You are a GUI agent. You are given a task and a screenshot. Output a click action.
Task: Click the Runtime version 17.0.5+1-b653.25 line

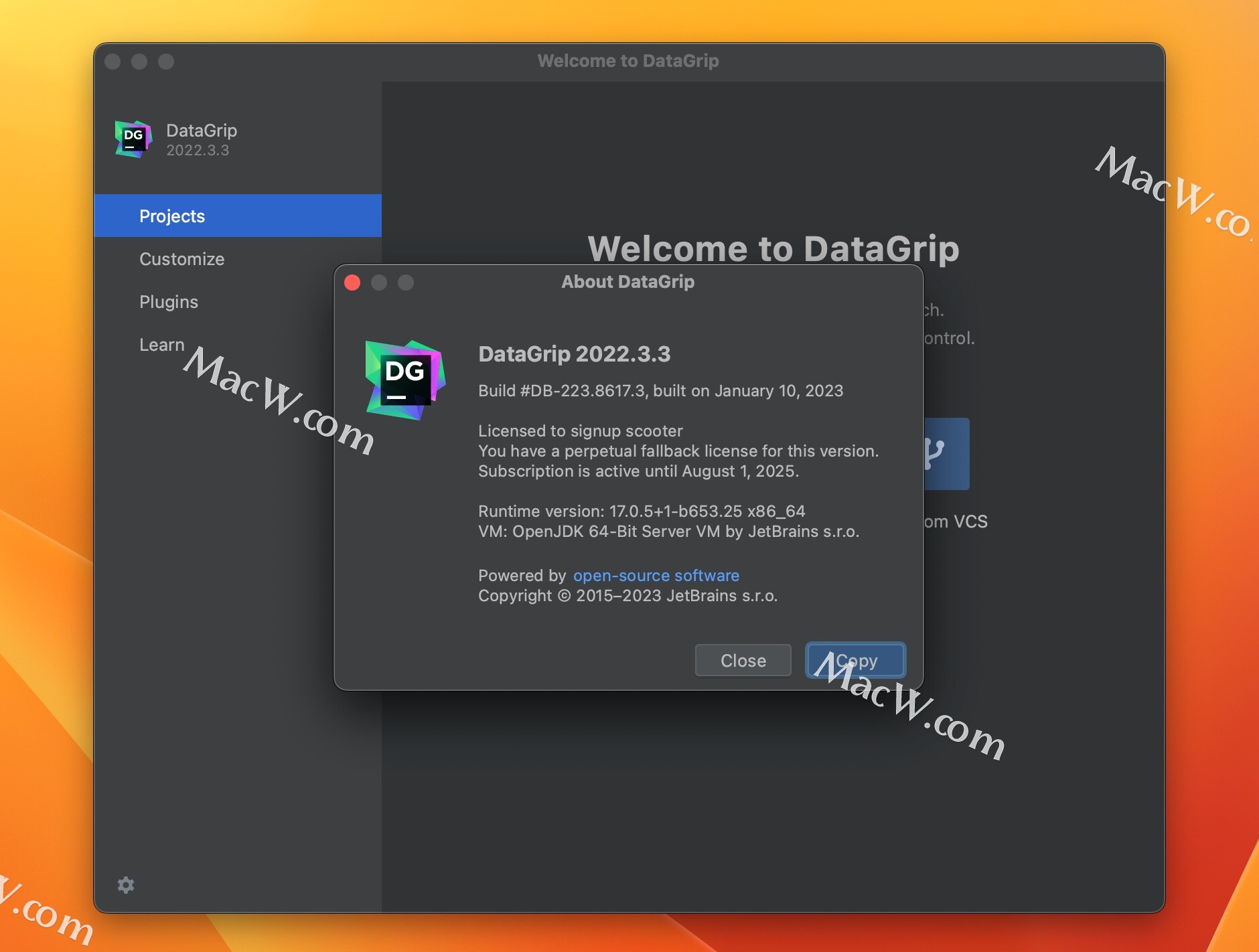coord(642,511)
